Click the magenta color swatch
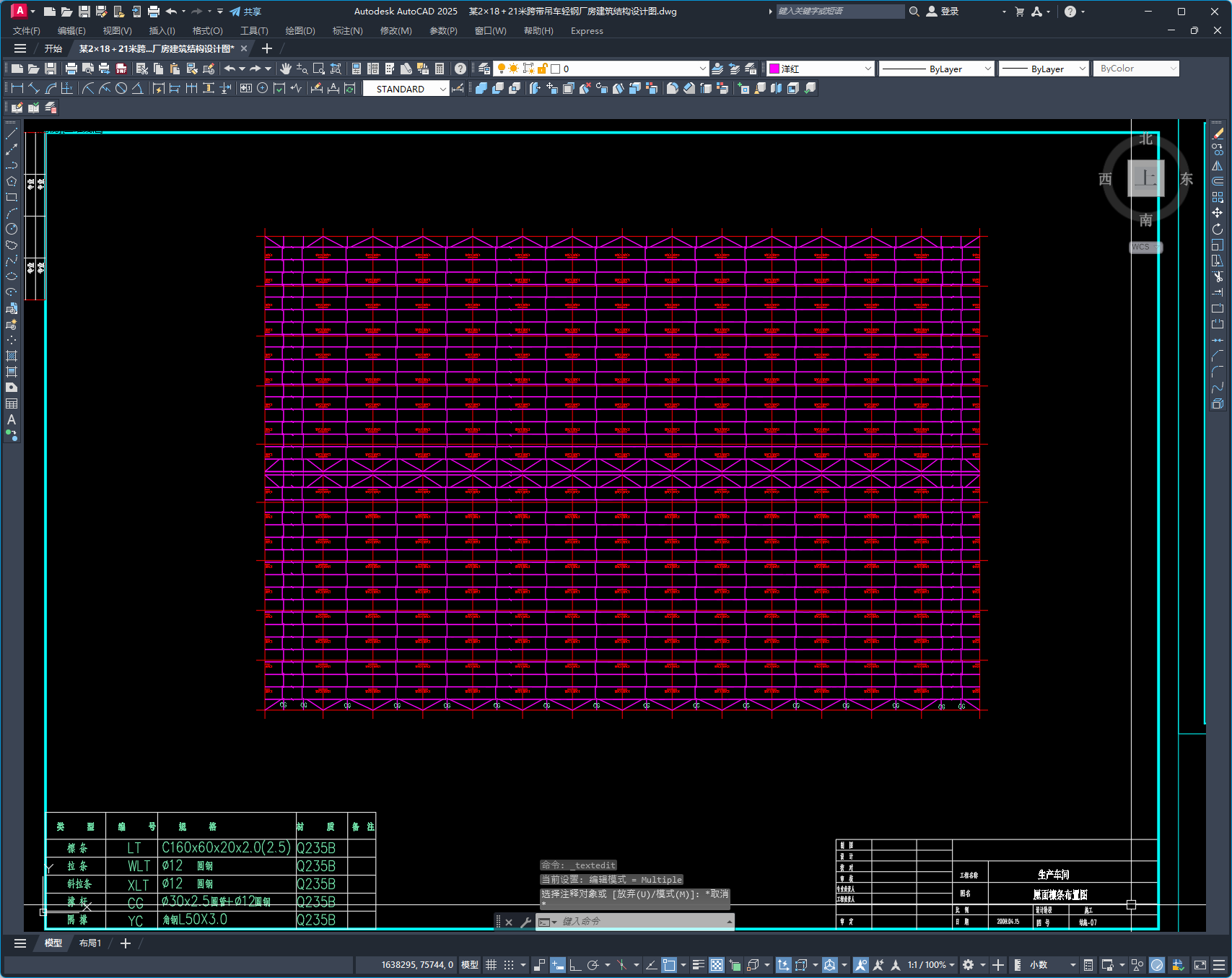 [x=774, y=69]
